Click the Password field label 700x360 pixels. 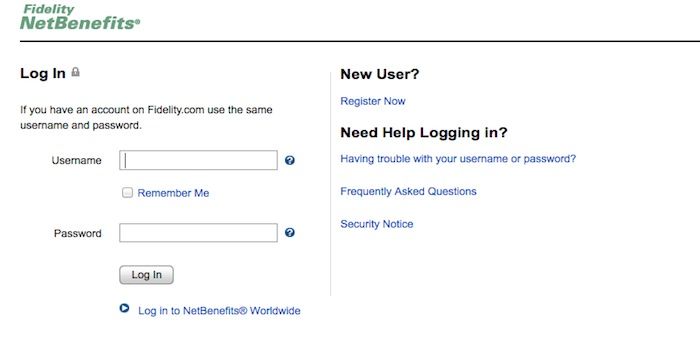[78, 233]
